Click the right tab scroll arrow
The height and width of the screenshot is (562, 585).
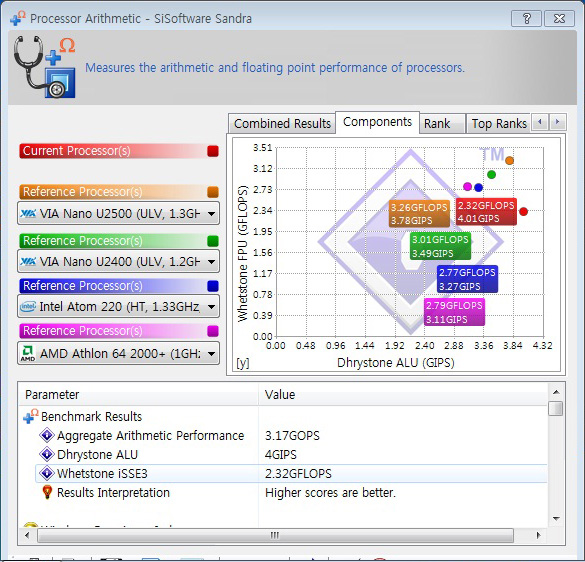tap(558, 122)
